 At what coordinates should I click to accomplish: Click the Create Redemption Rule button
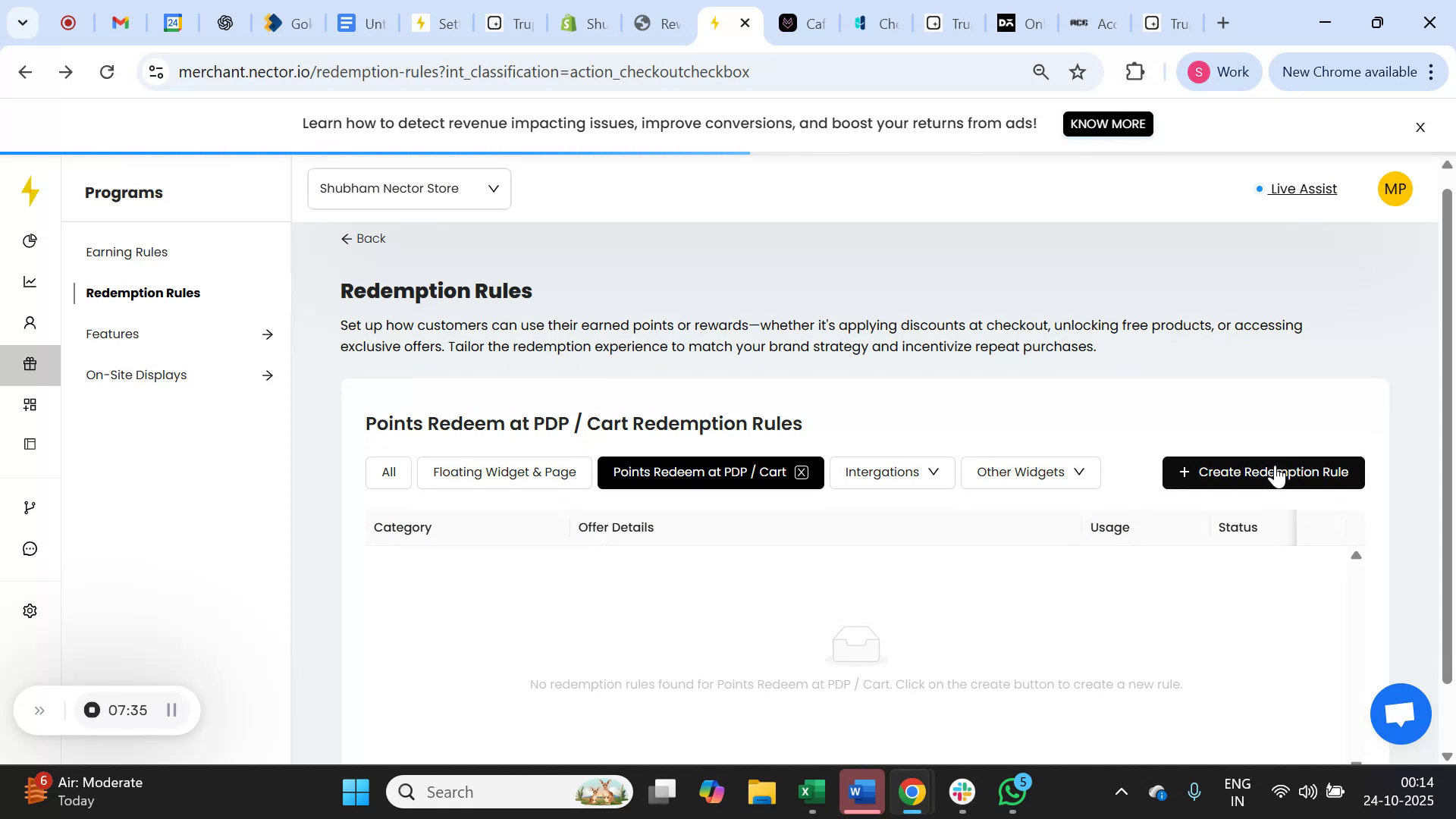1263,472
